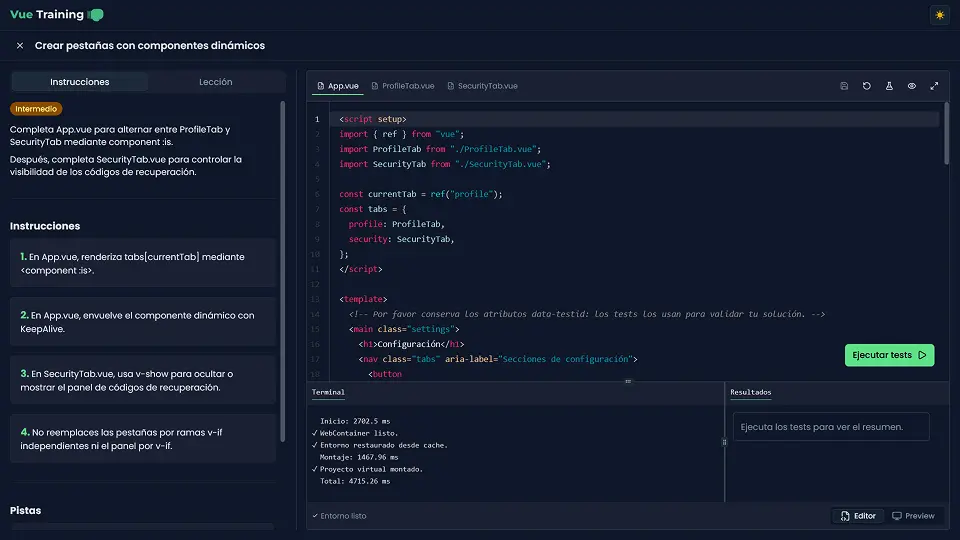
Task: Click the h1 Configuración code line
Action: (411, 344)
